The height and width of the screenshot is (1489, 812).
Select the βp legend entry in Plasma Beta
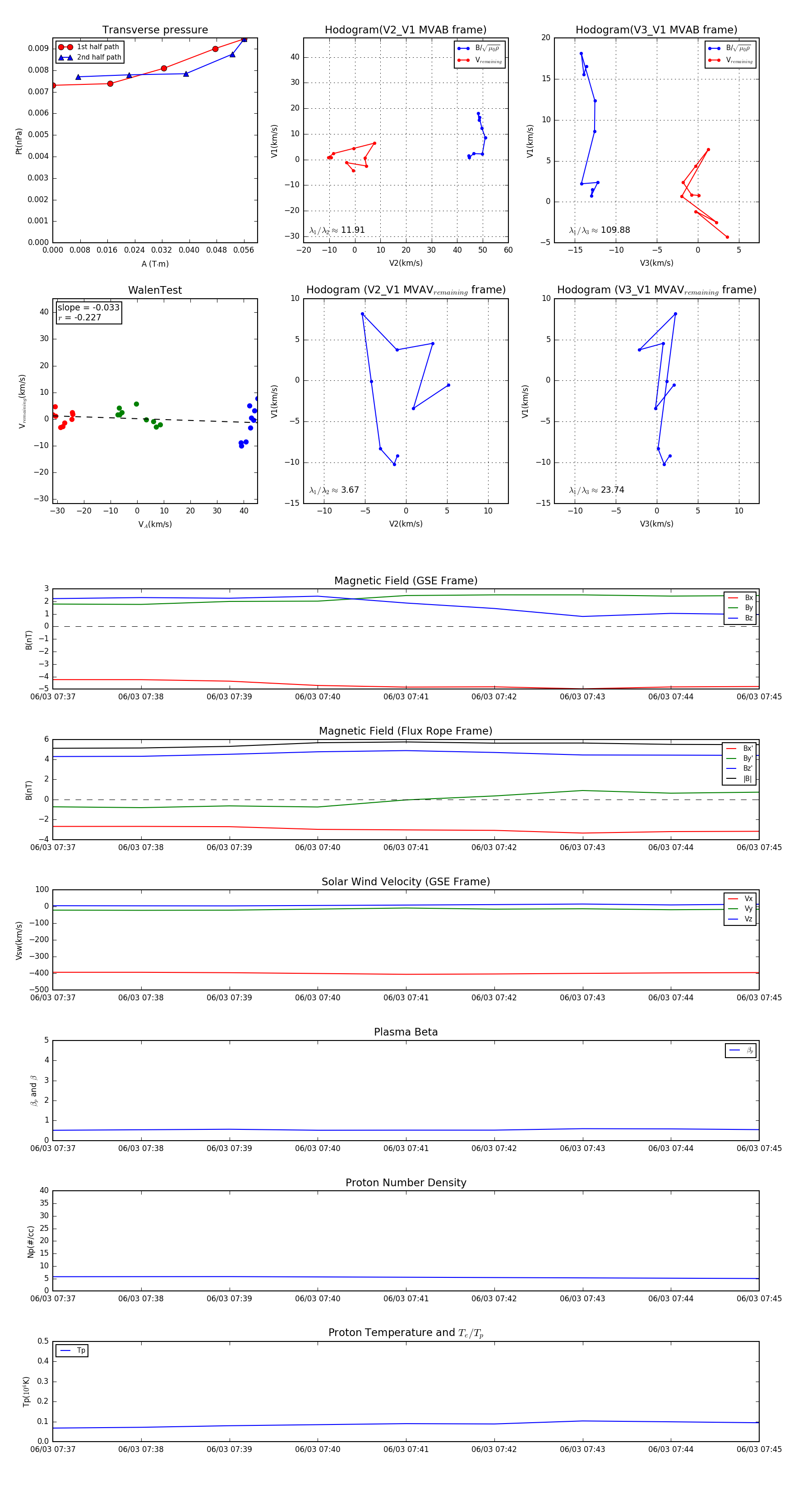coord(742,1050)
